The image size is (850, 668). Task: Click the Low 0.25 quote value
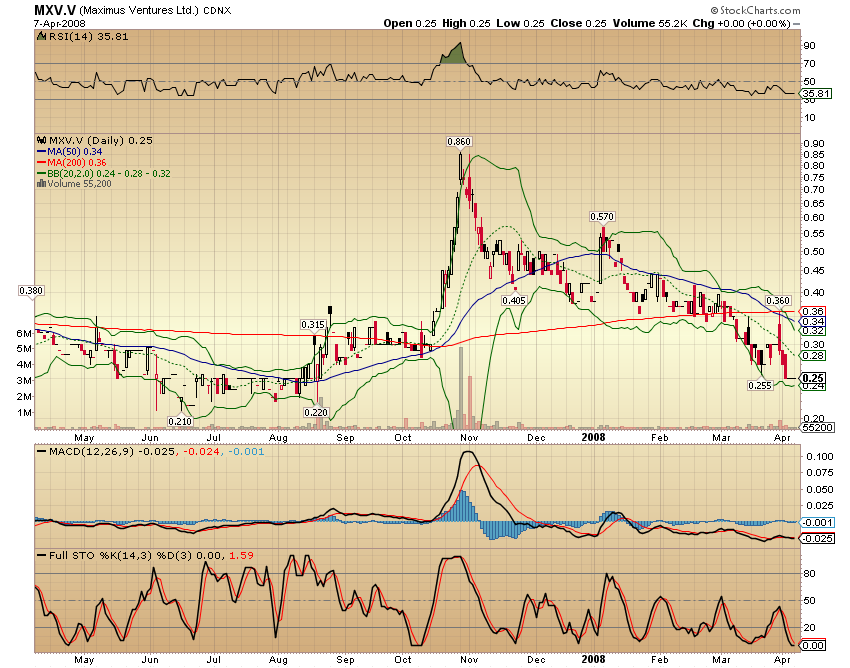click(520, 23)
